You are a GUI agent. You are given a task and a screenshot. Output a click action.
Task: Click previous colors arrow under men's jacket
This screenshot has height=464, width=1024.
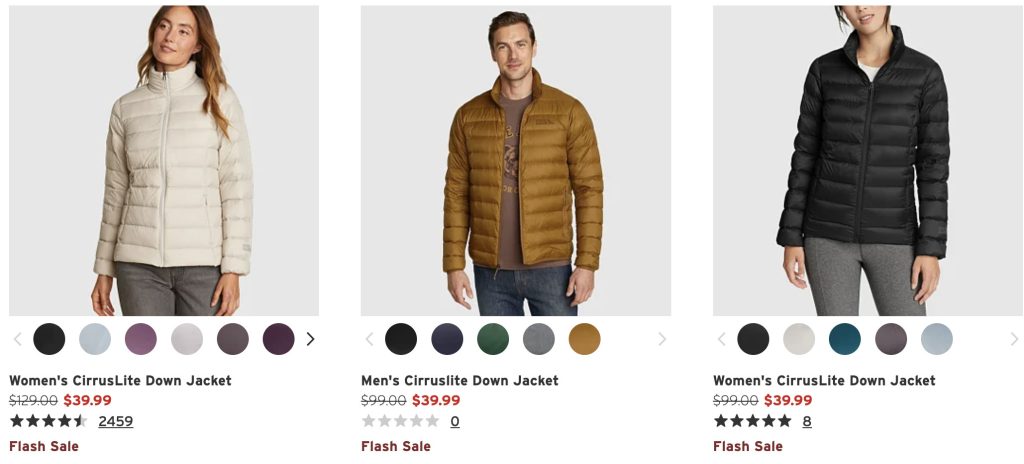click(x=370, y=339)
